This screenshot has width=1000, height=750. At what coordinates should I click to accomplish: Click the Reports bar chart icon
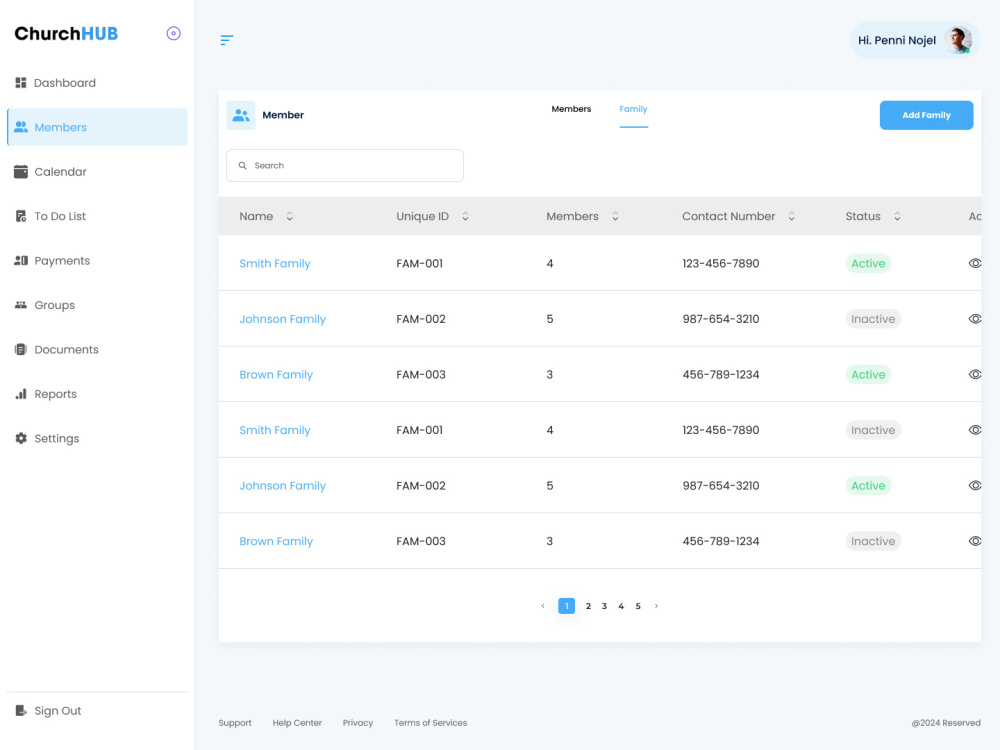pyautogui.click(x=21, y=394)
